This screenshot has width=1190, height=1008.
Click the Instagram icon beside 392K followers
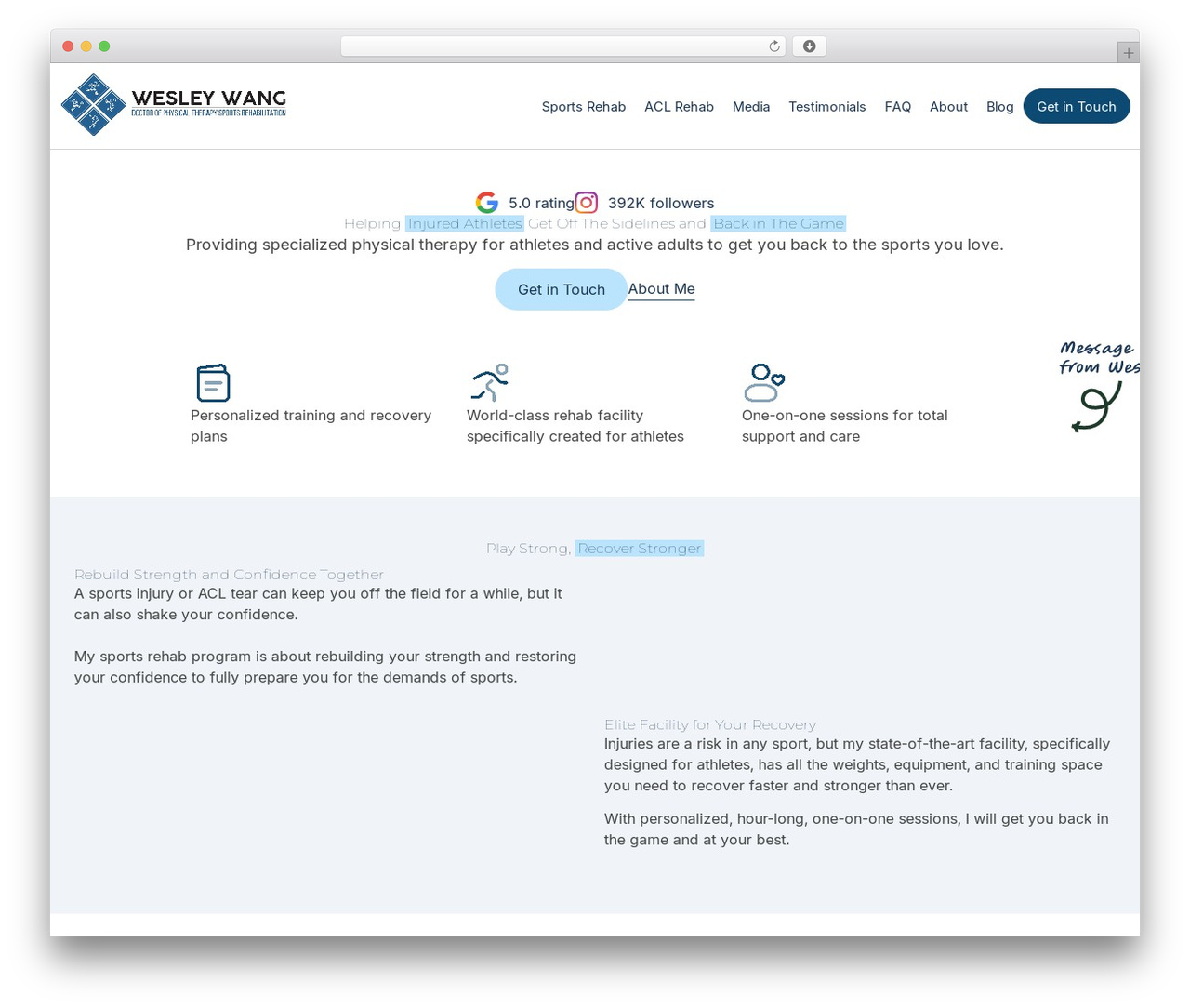pyautogui.click(x=587, y=202)
